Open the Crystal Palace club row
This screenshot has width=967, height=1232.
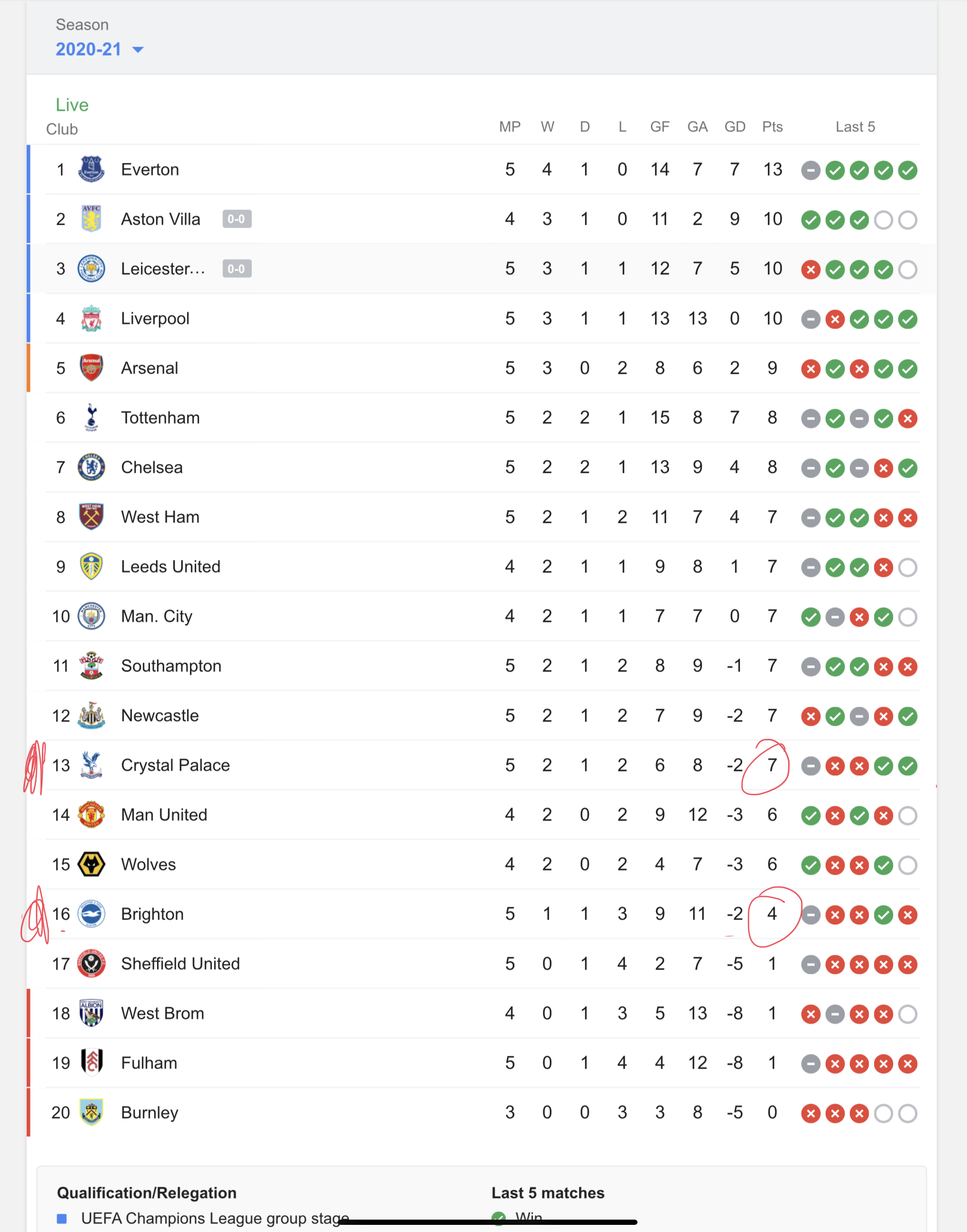tap(482, 765)
